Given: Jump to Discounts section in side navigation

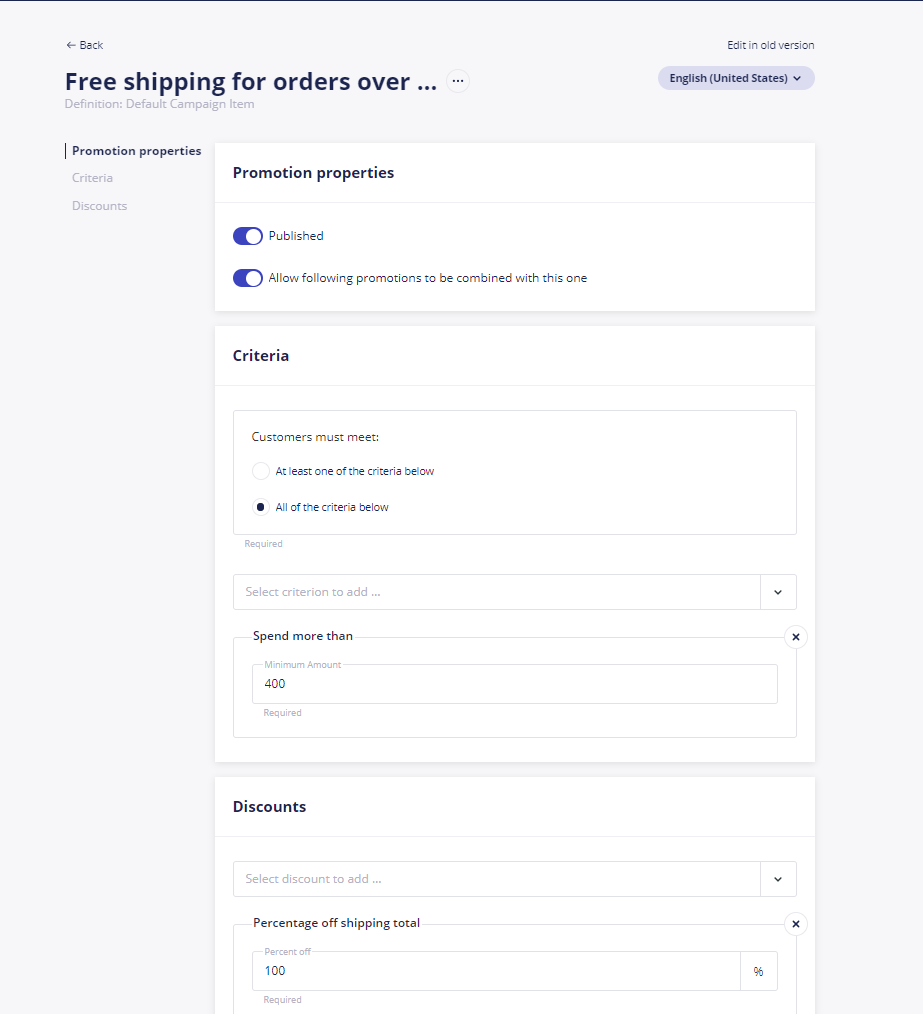Looking at the screenshot, I should (100, 206).
